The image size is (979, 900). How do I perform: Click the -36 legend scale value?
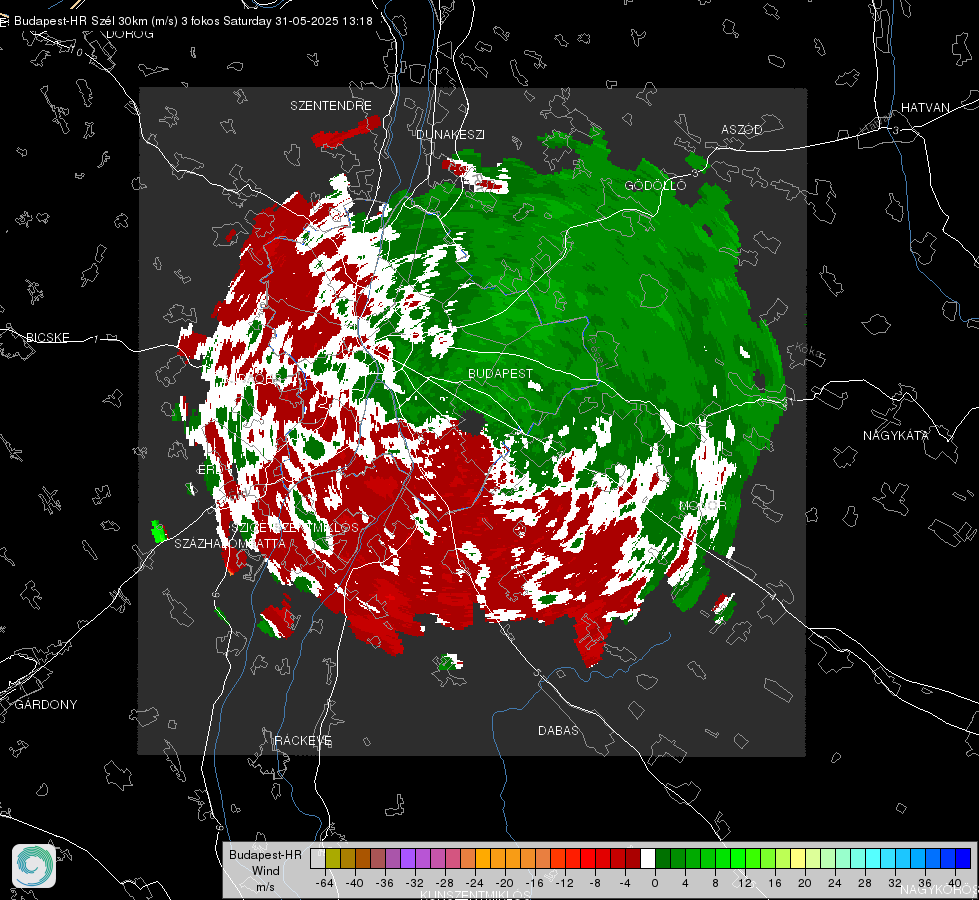(x=385, y=883)
